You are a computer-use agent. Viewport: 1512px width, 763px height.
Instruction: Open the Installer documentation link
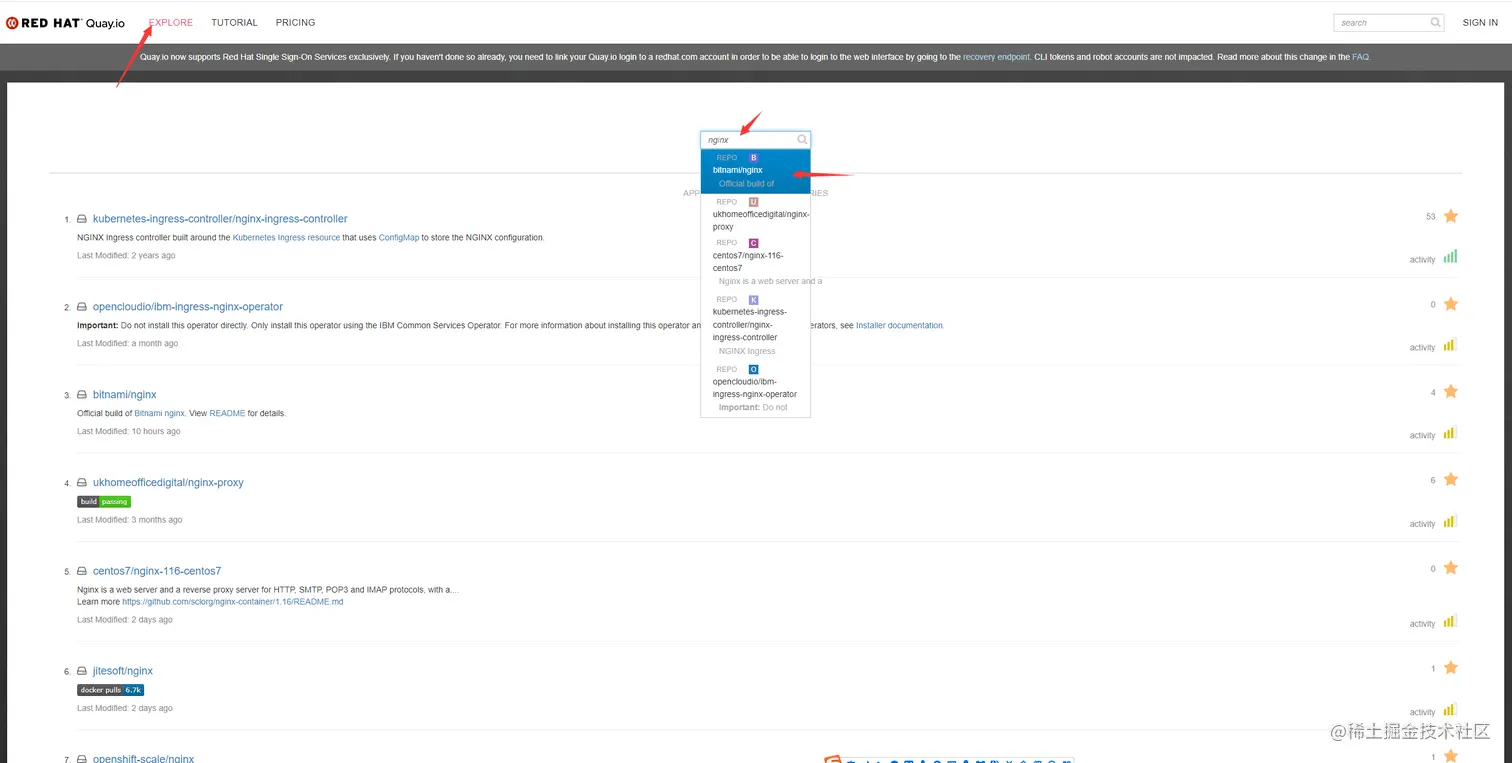point(899,326)
